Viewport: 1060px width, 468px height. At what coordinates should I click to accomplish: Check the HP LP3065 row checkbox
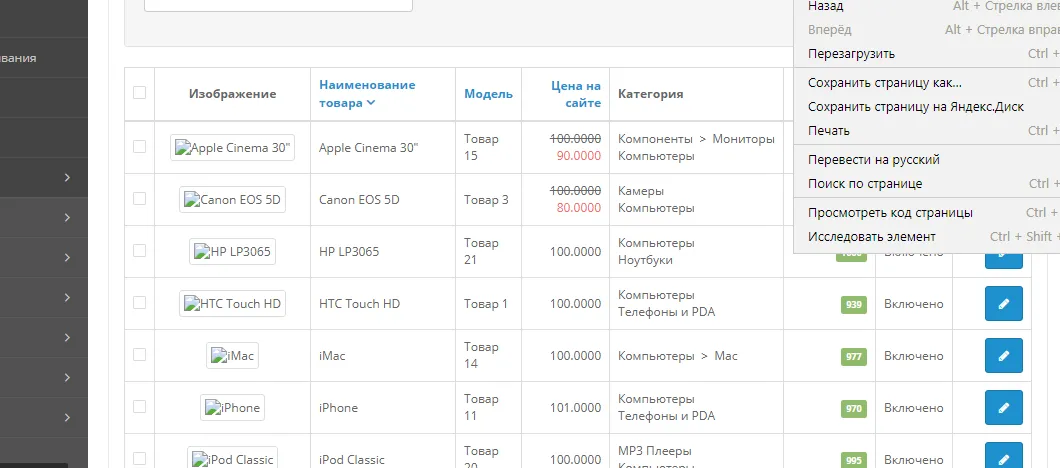139,250
